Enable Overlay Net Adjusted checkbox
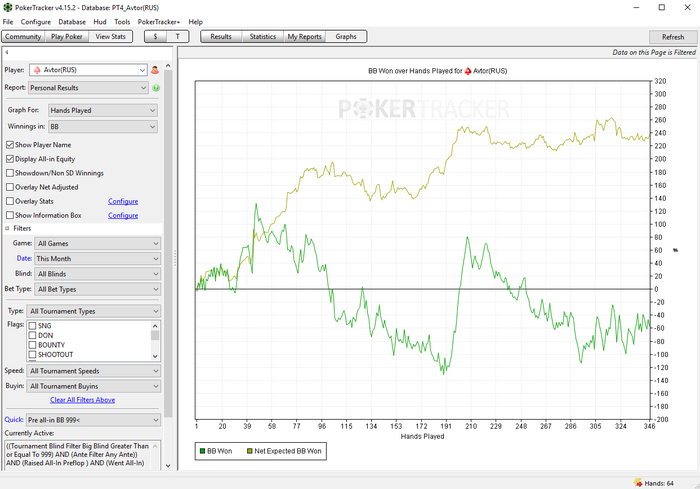700x489 pixels. [10, 187]
